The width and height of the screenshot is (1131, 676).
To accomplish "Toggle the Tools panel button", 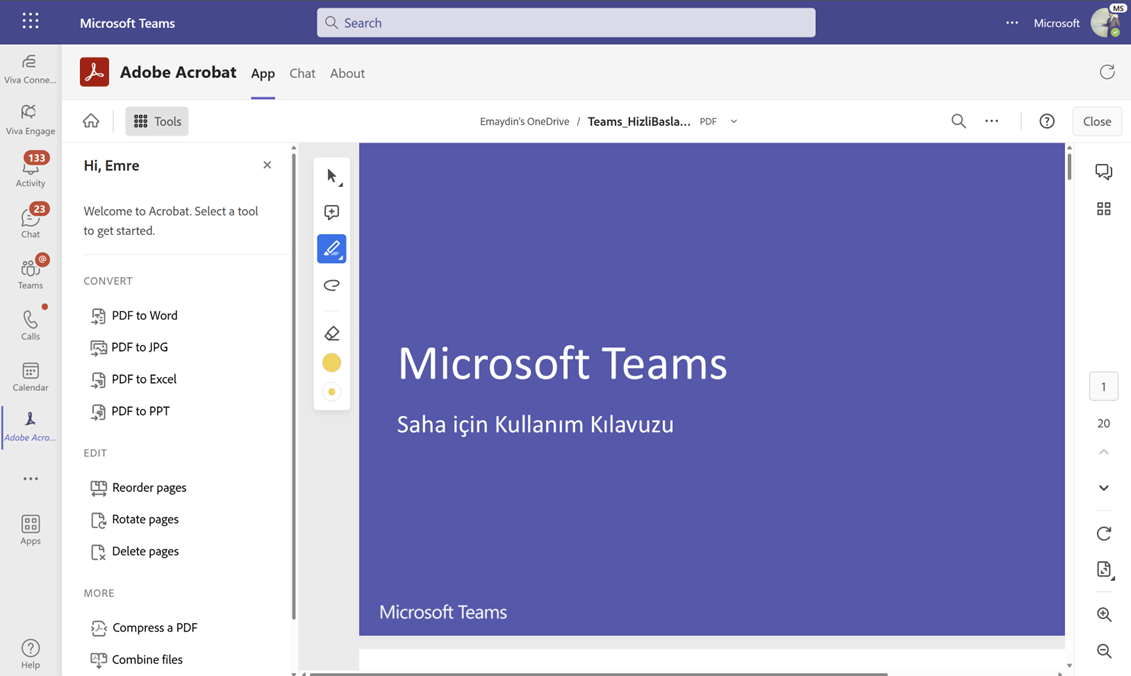I will (x=157, y=121).
